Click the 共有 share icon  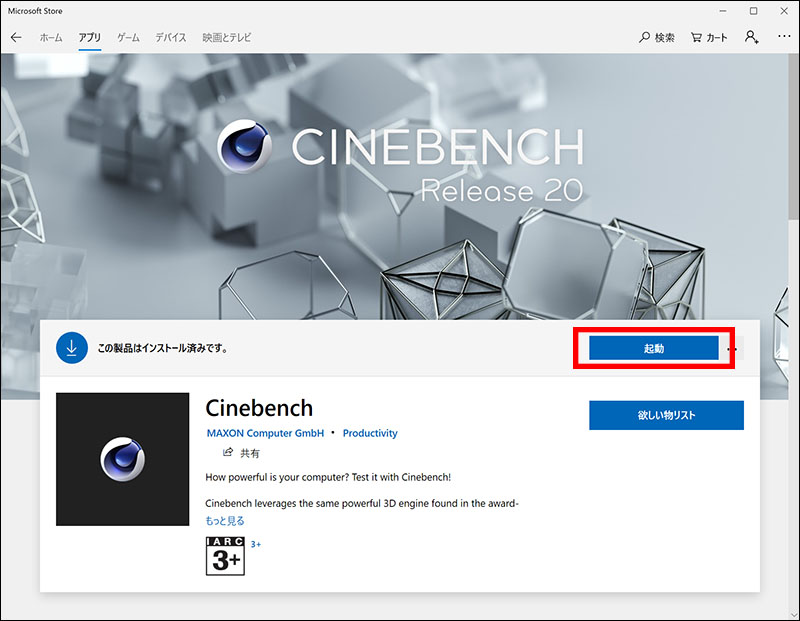click(x=228, y=452)
